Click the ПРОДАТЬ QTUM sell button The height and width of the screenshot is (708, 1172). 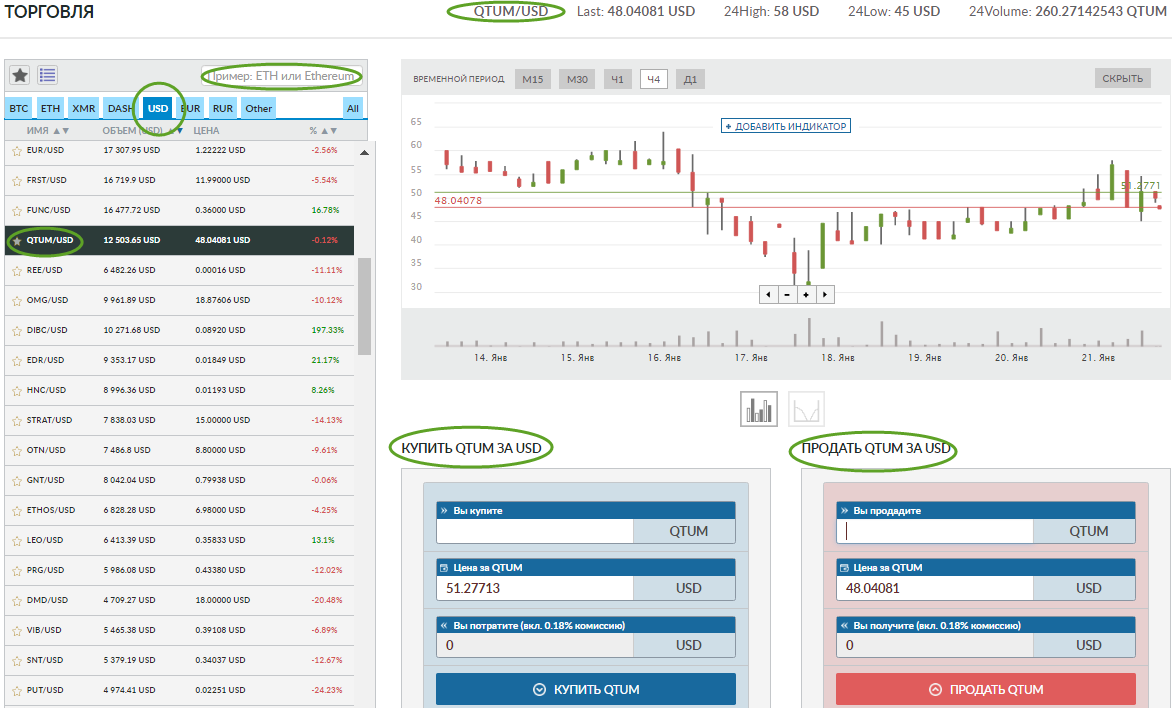[985, 689]
